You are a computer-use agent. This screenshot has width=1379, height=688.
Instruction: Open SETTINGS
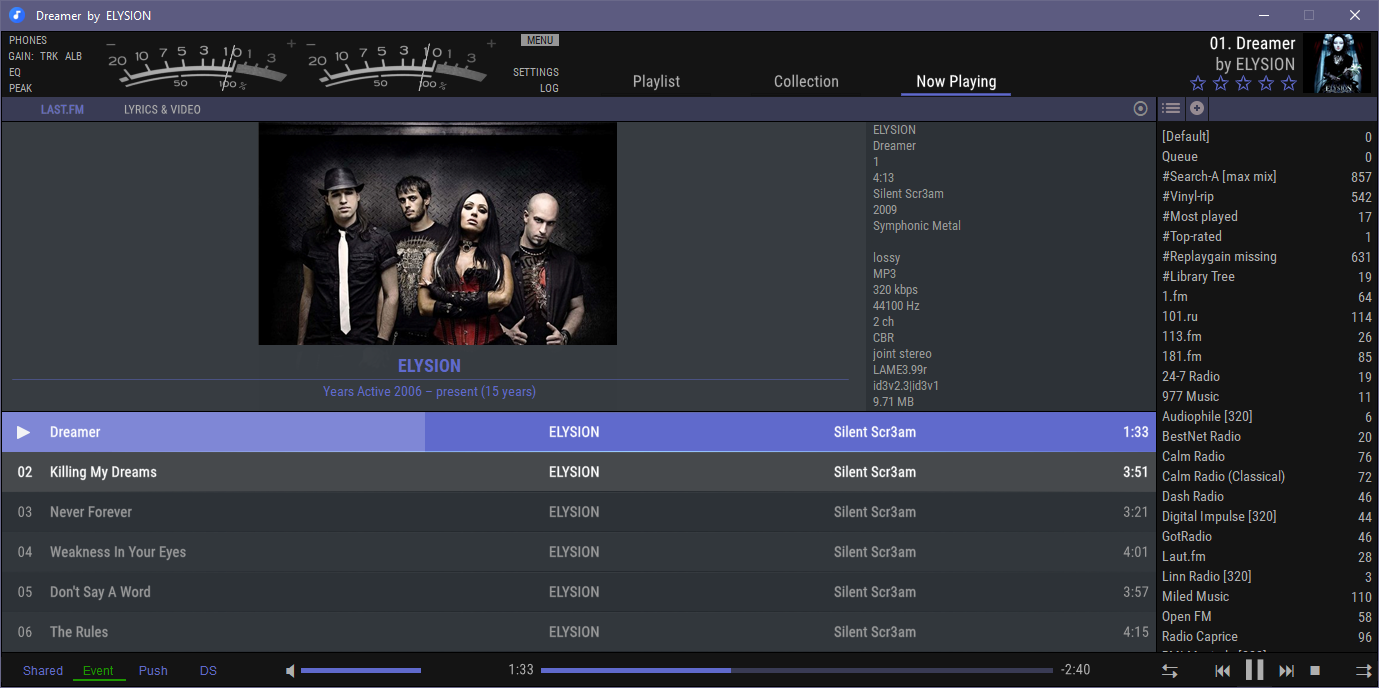[536, 72]
